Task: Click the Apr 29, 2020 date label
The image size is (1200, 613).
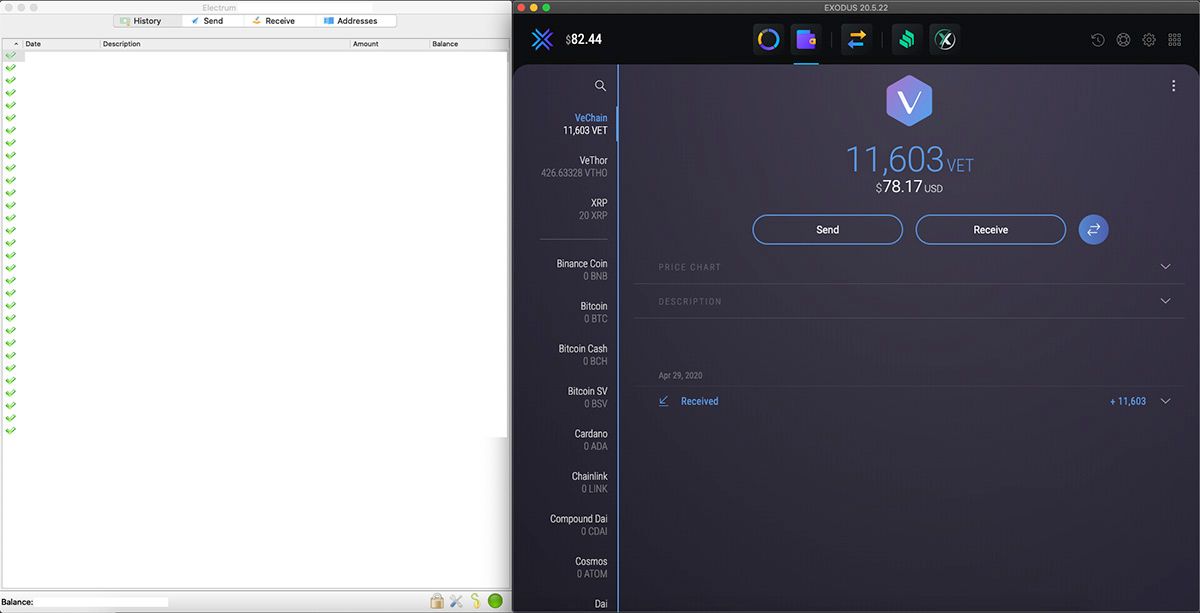Action: tap(680, 376)
